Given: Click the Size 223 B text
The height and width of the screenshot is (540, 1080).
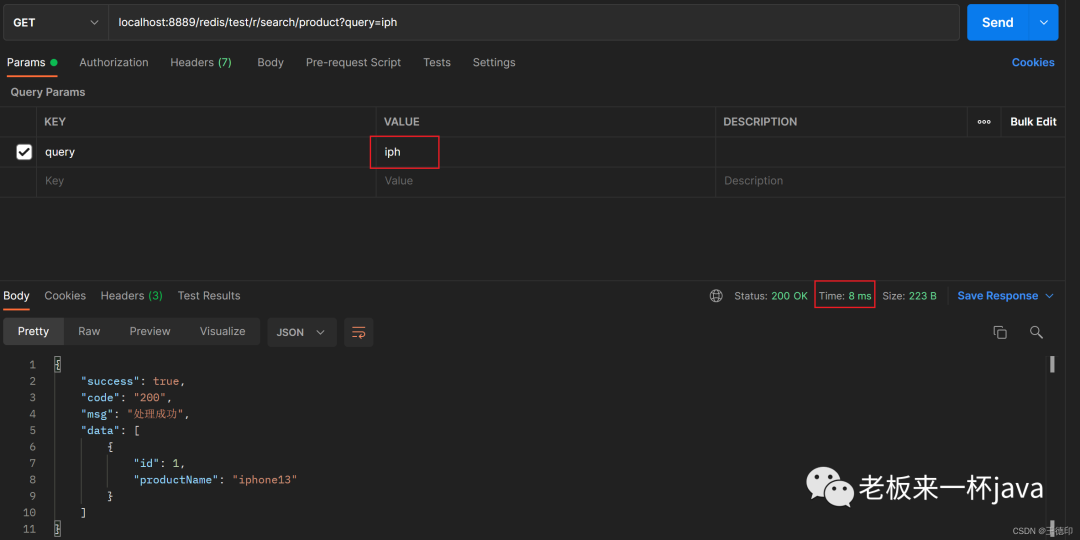Looking at the screenshot, I should tap(909, 295).
